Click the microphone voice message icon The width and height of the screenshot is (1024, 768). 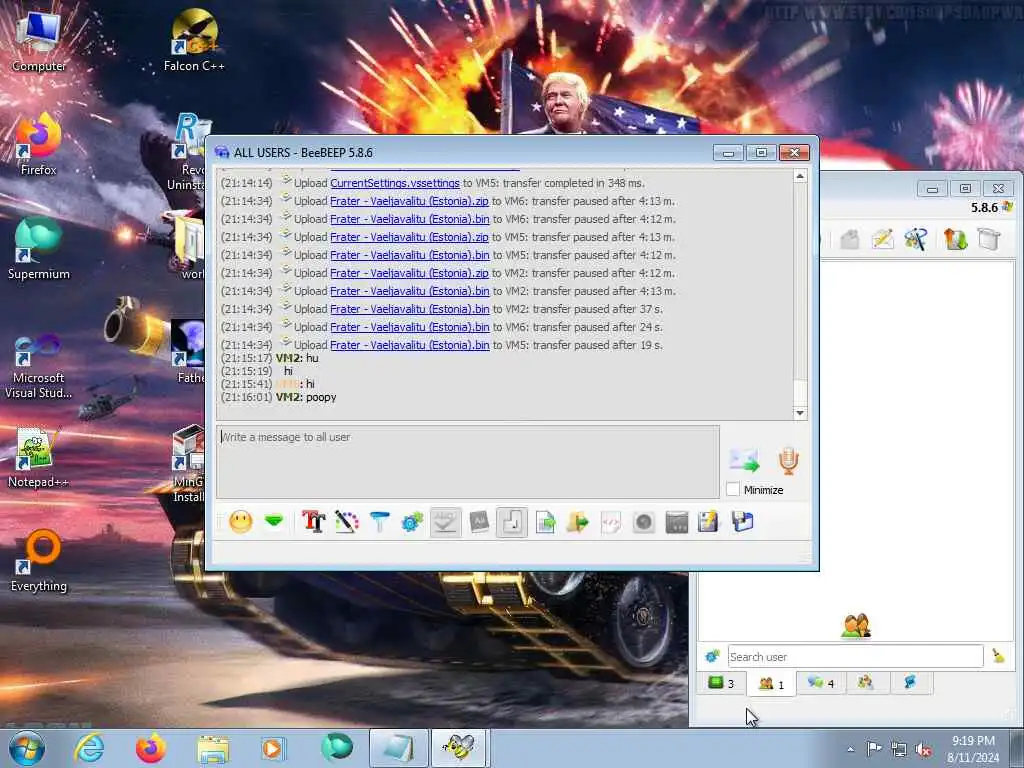[788, 460]
